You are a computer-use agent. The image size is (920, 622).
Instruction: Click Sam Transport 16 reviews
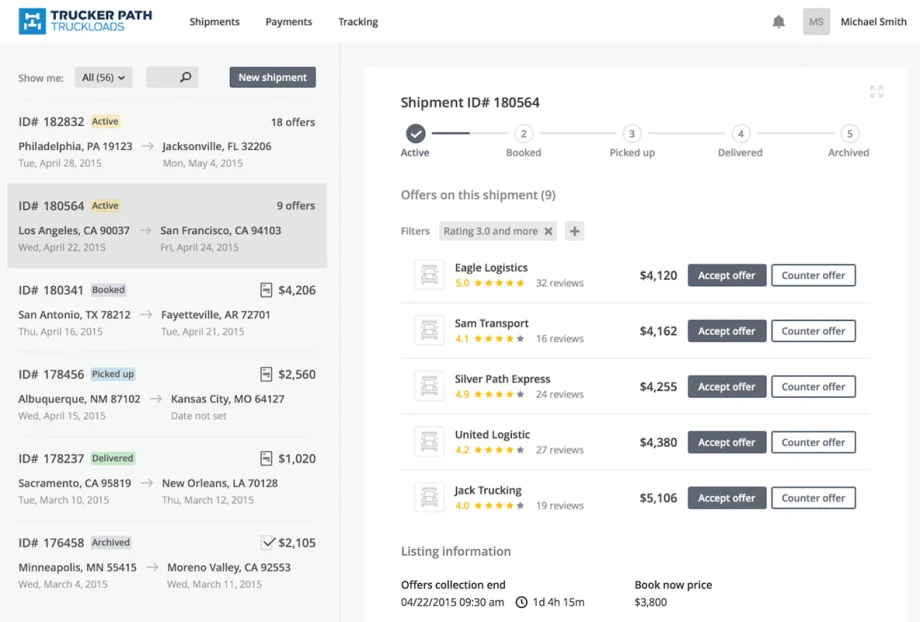[560, 339]
